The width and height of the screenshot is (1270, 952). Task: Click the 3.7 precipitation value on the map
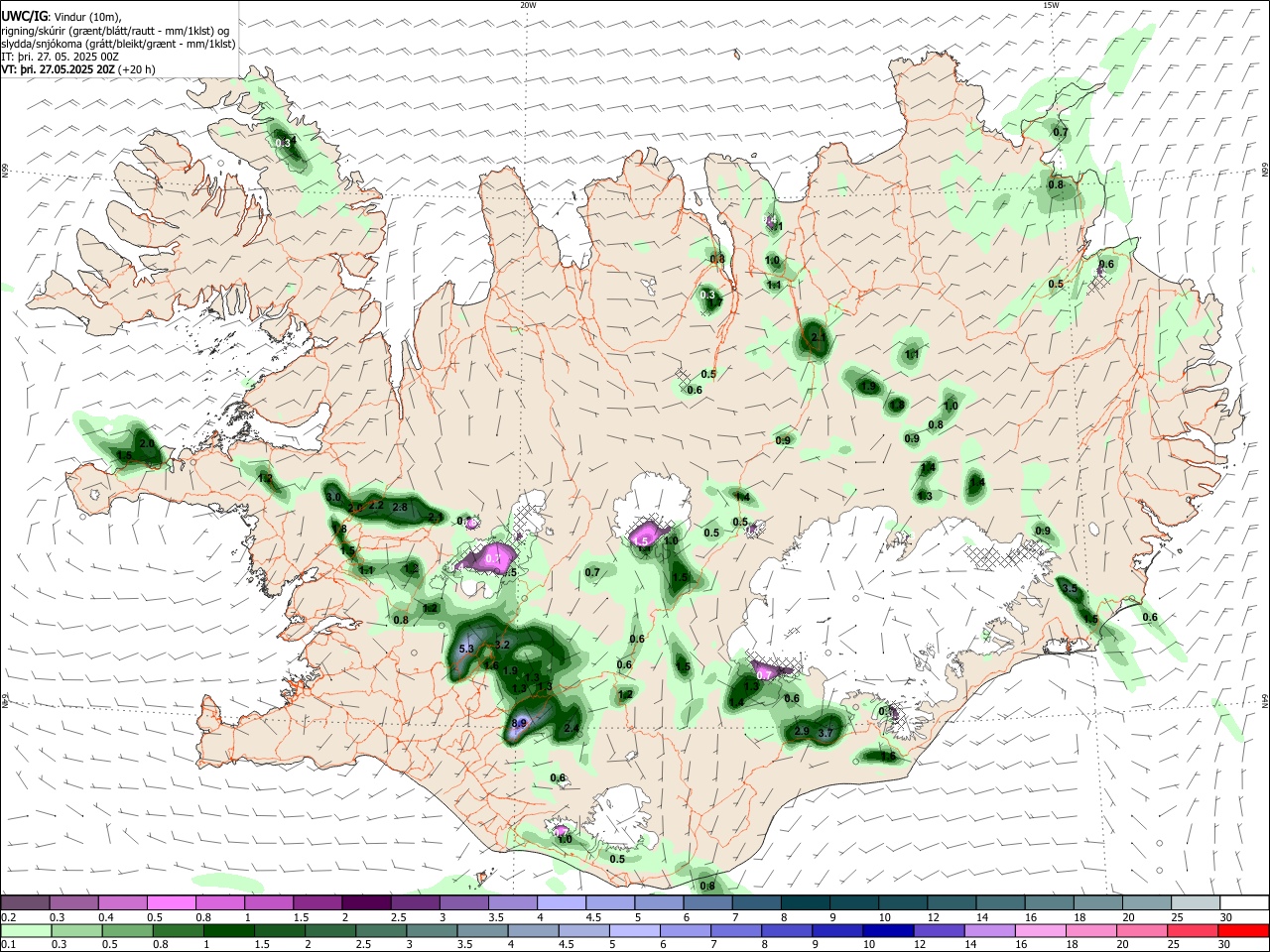(x=824, y=732)
